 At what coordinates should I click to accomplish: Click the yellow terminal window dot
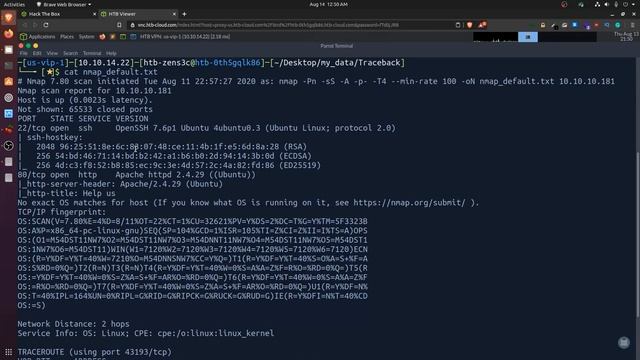[x=36, y=46]
